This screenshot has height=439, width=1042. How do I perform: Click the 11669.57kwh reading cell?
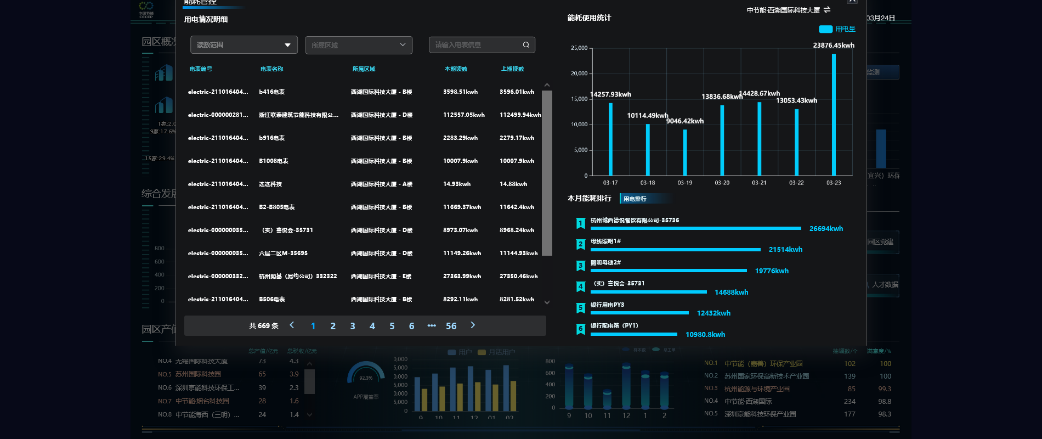tap(462, 207)
